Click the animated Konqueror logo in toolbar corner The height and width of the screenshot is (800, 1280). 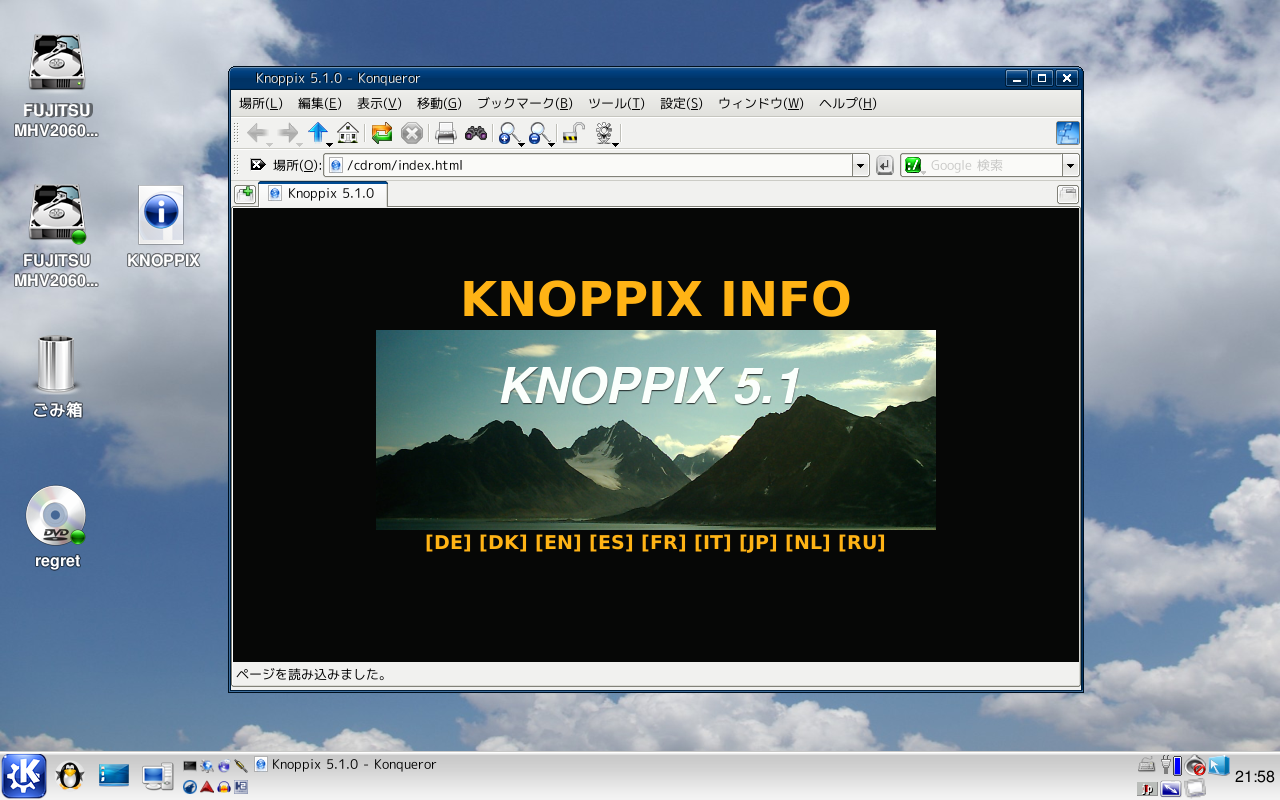tap(1067, 133)
